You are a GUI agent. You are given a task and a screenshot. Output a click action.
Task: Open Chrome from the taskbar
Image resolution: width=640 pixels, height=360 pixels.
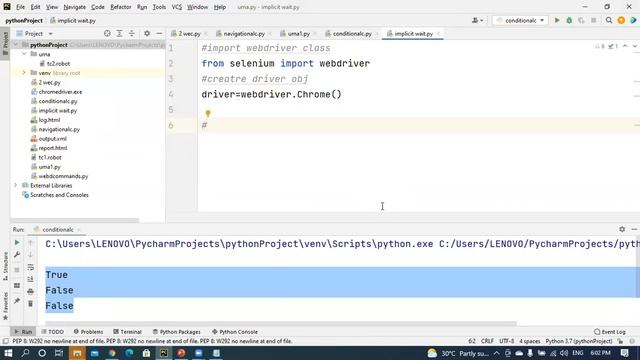coord(112,353)
